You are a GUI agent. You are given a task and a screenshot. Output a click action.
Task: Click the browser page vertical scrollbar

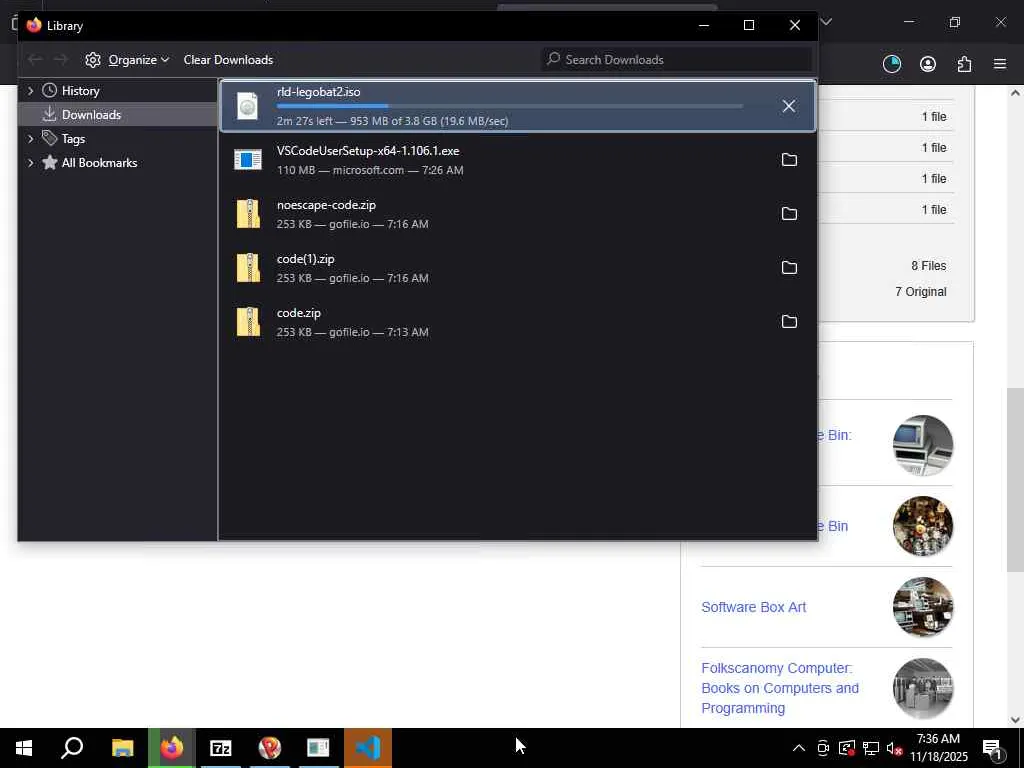(1015, 480)
